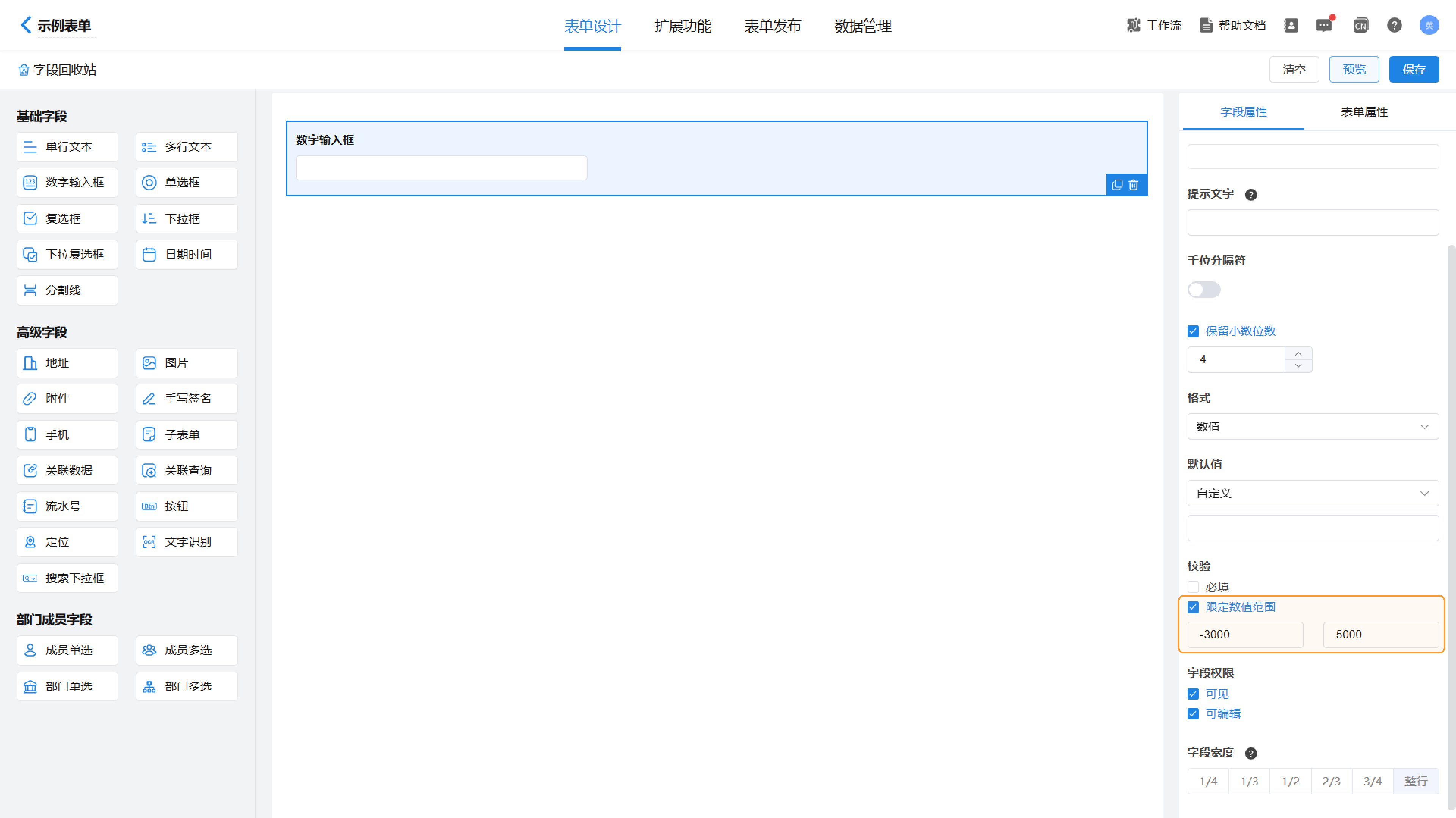This screenshot has height=818, width=1456.
Task: Click the 保存 button
Action: tap(1414, 69)
